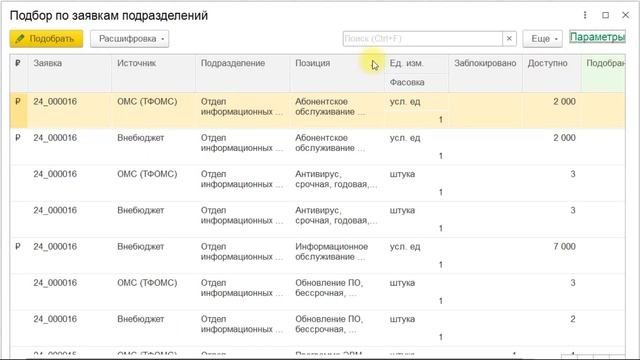Click the 7 000 available value

564,246
